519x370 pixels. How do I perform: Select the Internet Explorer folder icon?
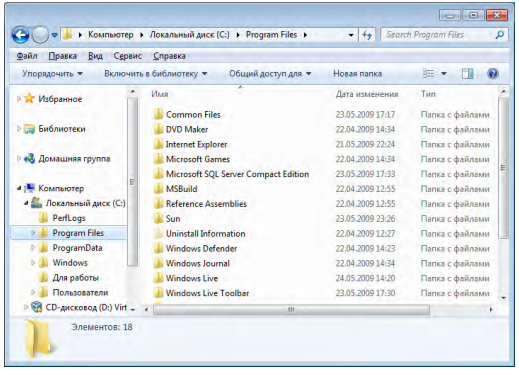coord(158,144)
